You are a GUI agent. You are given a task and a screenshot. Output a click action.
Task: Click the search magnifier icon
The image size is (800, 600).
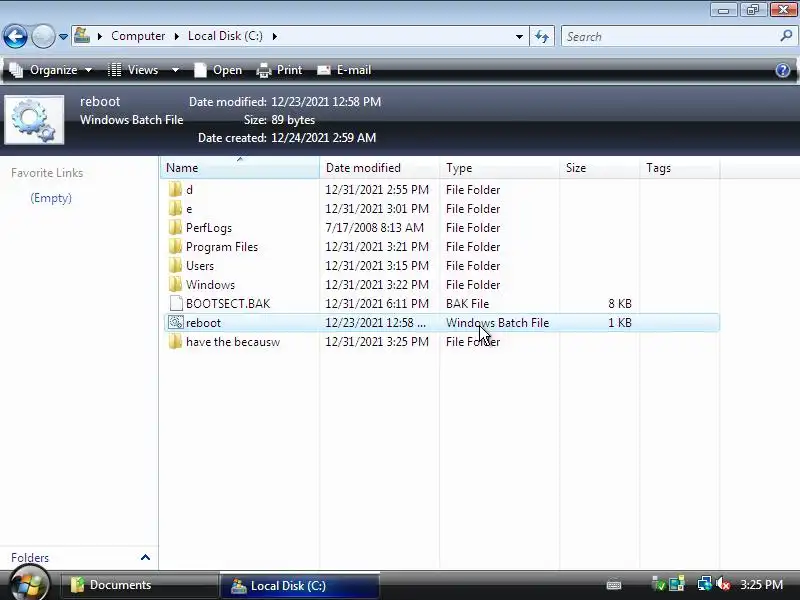coord(786,36)
